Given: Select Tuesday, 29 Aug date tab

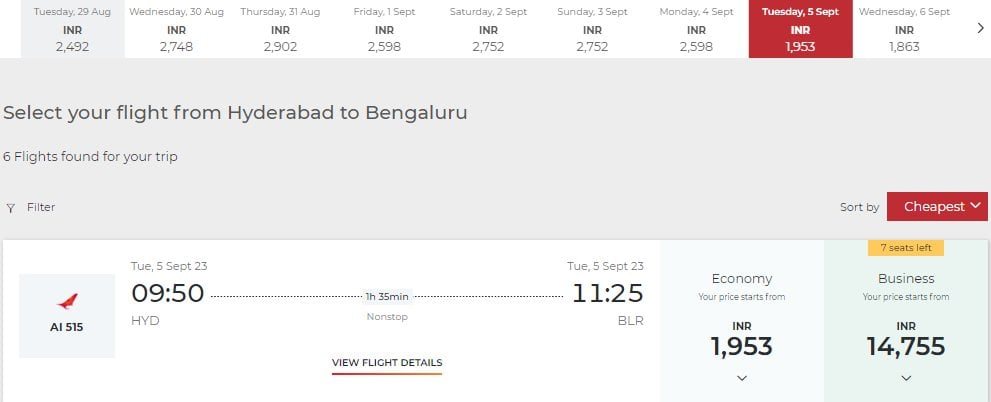Looking at the screenshot, I should click(x=72, y=29).
